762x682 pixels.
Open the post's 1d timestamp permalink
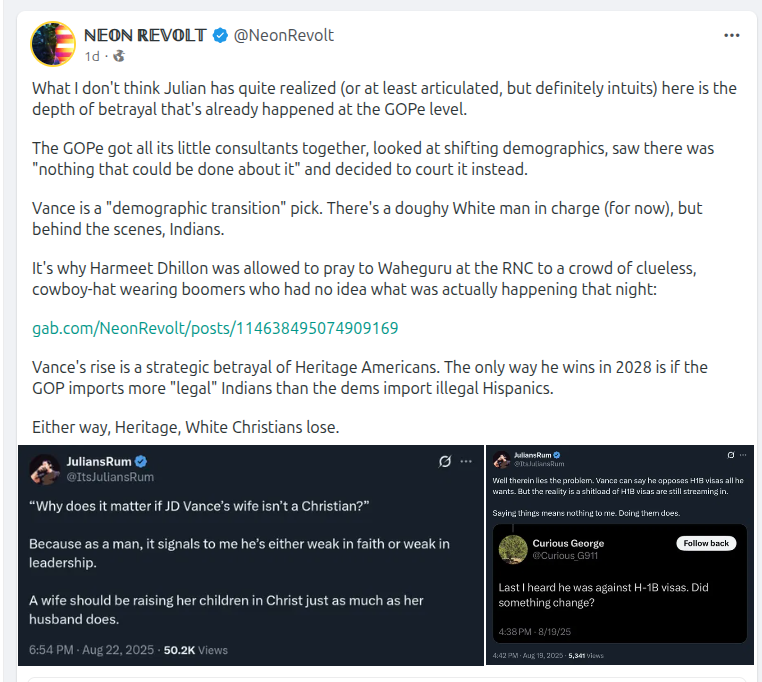point(92,56)
